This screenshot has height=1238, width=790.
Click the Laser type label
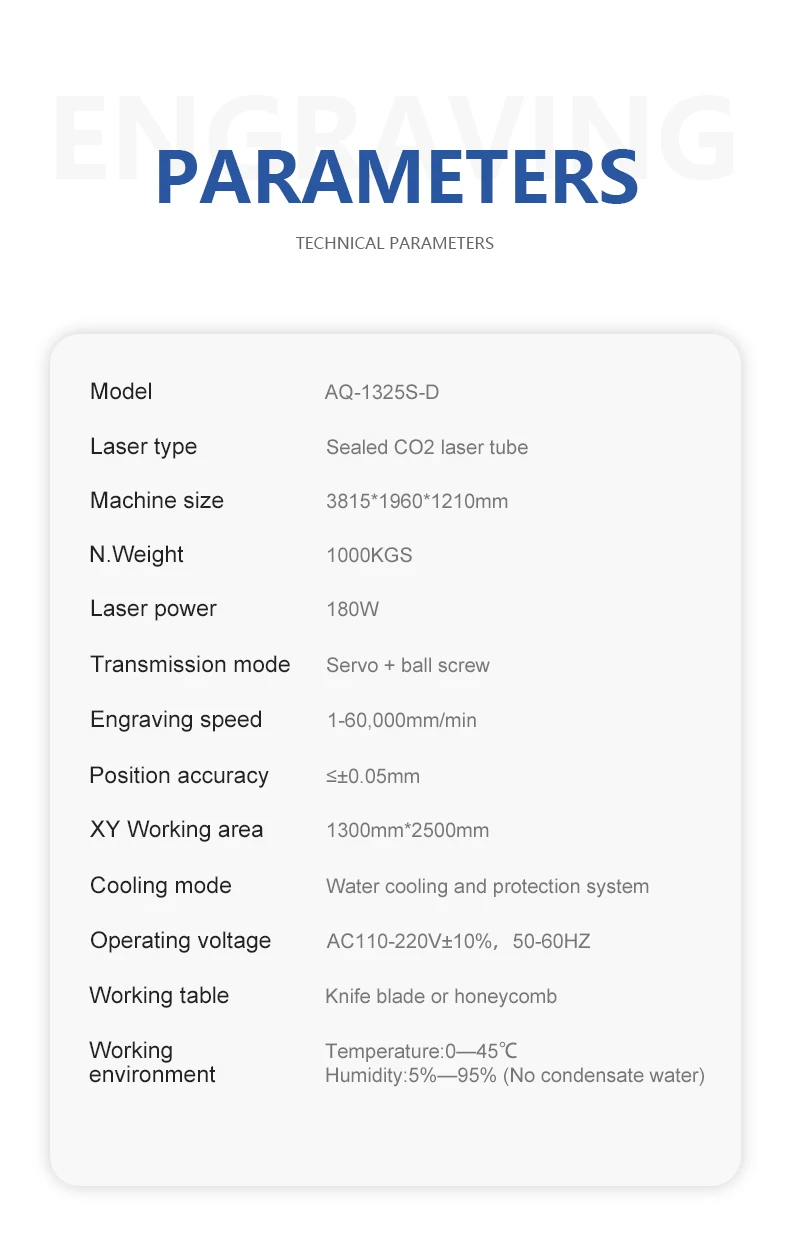(143, 446)
